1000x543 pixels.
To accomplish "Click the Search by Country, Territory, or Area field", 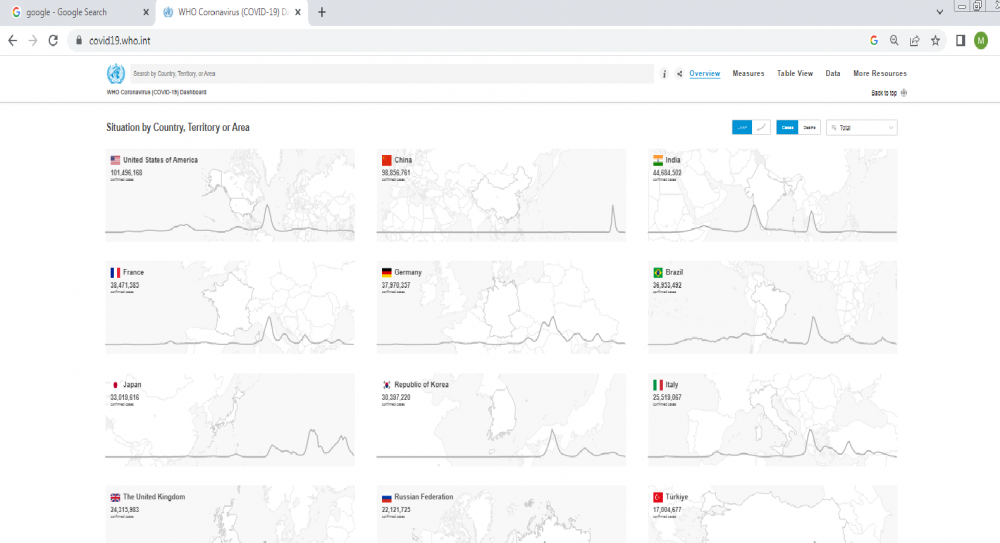I will point(390,74).
